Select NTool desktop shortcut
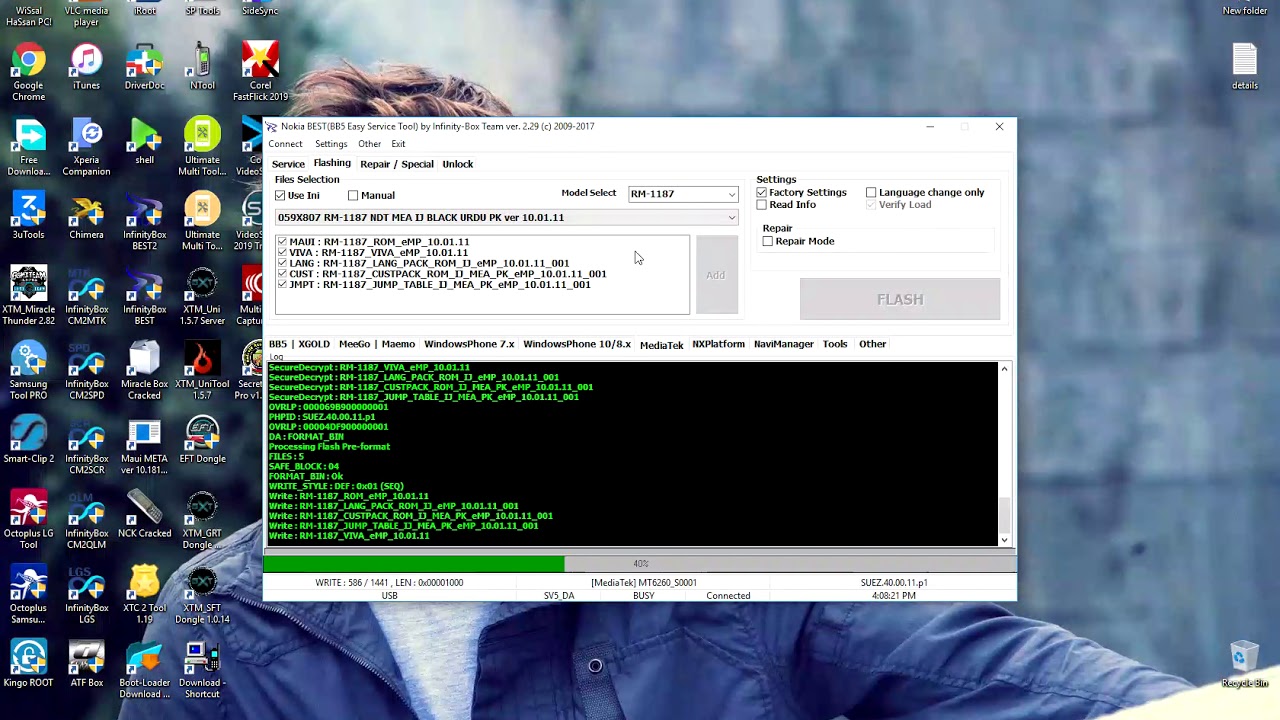The image size is (1280, 720). click(202, 67)
